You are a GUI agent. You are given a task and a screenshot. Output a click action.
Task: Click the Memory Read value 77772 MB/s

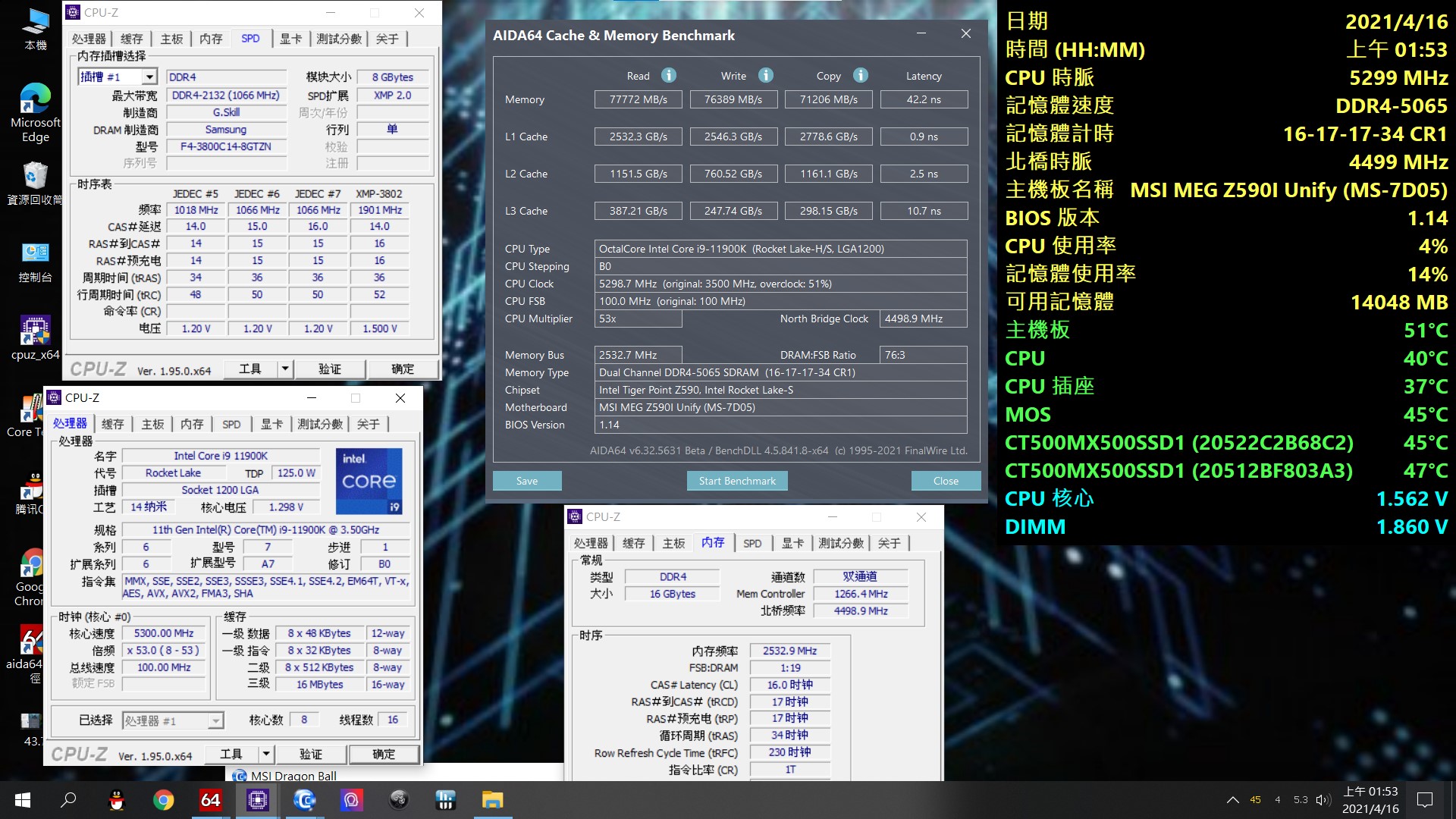pyautogui.click(x=639, y=99)
